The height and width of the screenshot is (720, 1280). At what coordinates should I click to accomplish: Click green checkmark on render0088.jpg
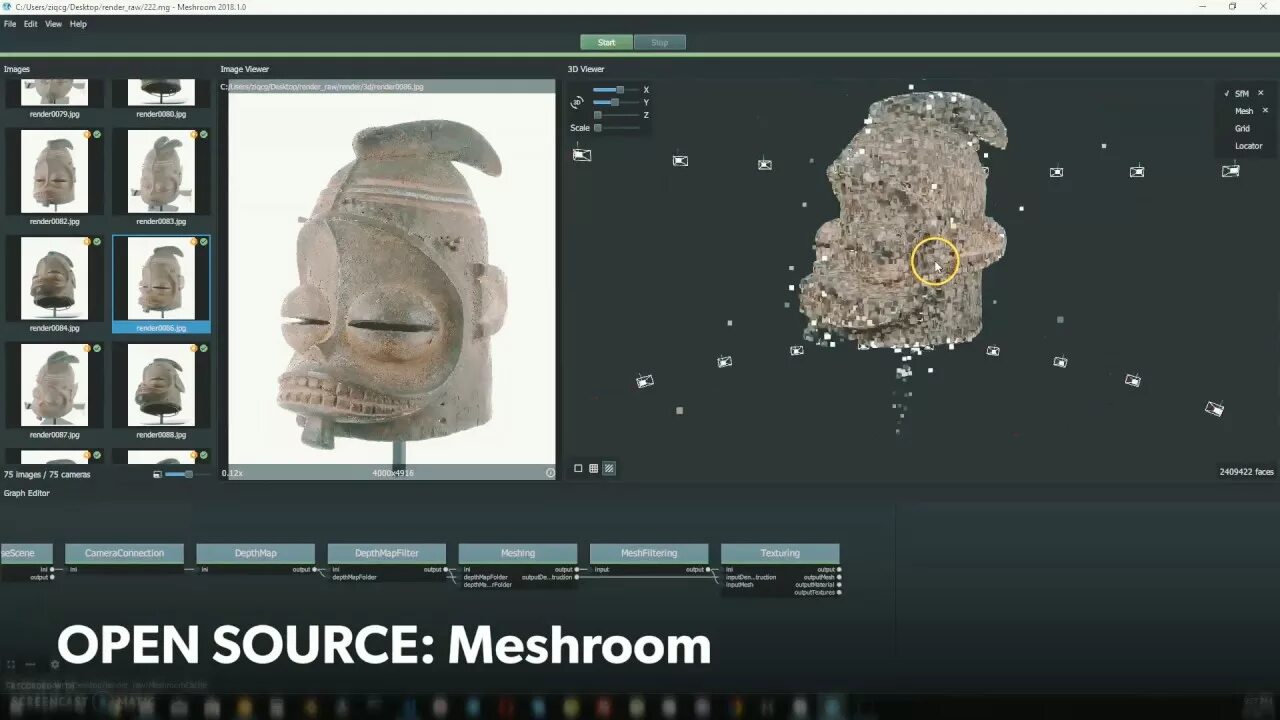pos(204,348)
